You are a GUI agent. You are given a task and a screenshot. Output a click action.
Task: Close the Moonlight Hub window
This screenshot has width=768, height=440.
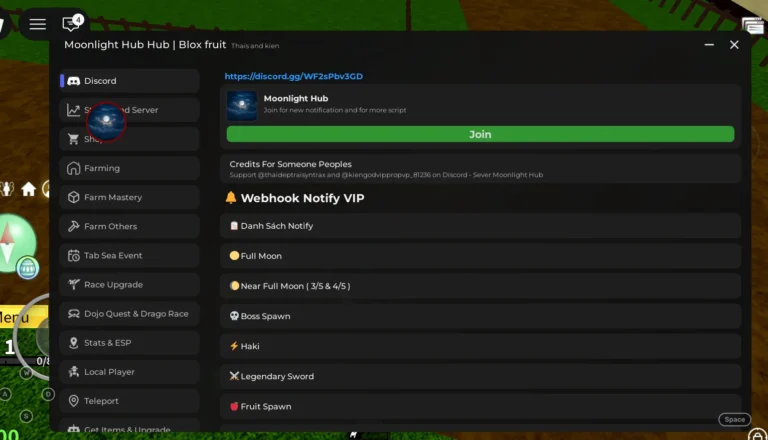[x=734, y=45]
